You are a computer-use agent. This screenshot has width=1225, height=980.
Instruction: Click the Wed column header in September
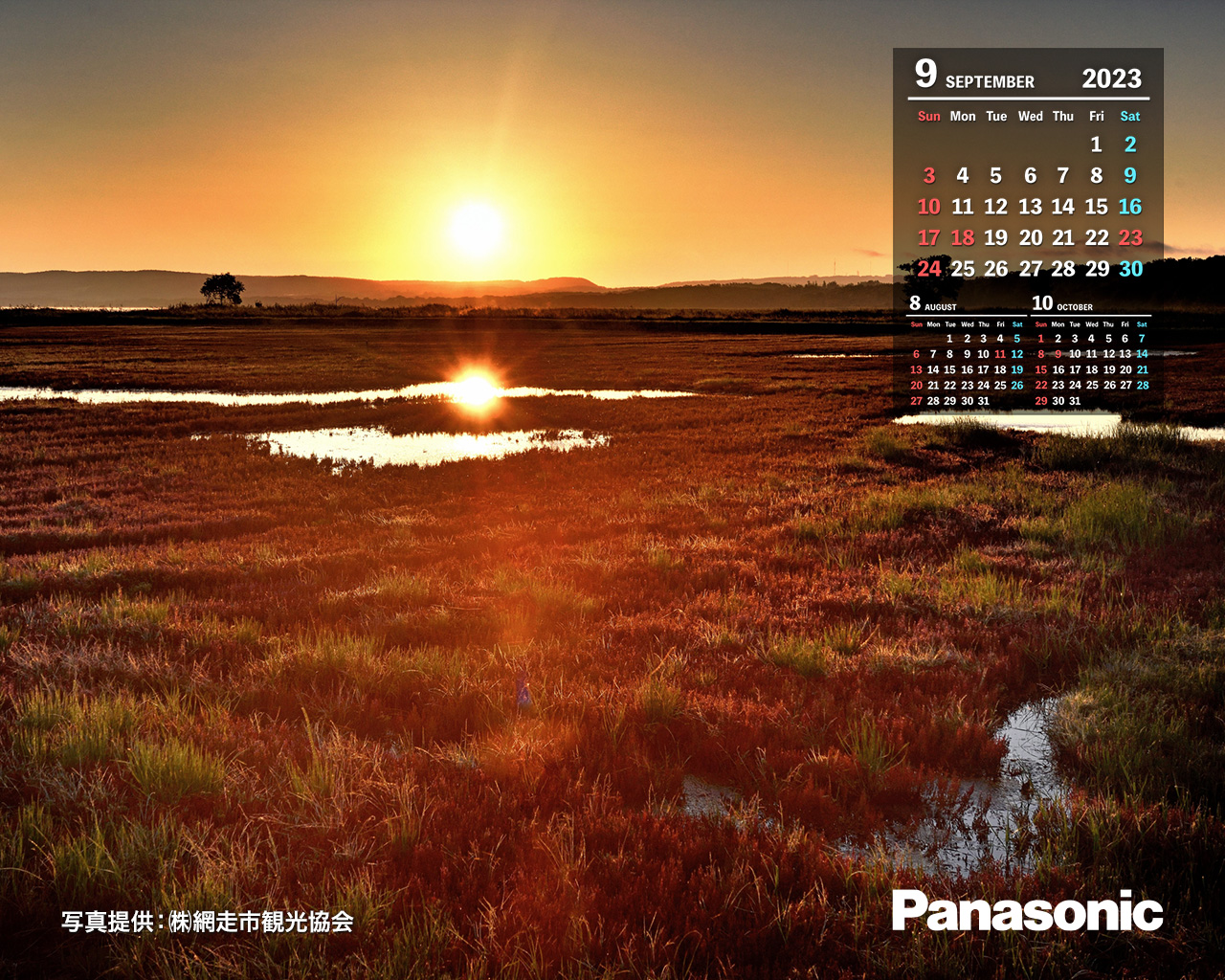click(x=1030, y=116)
